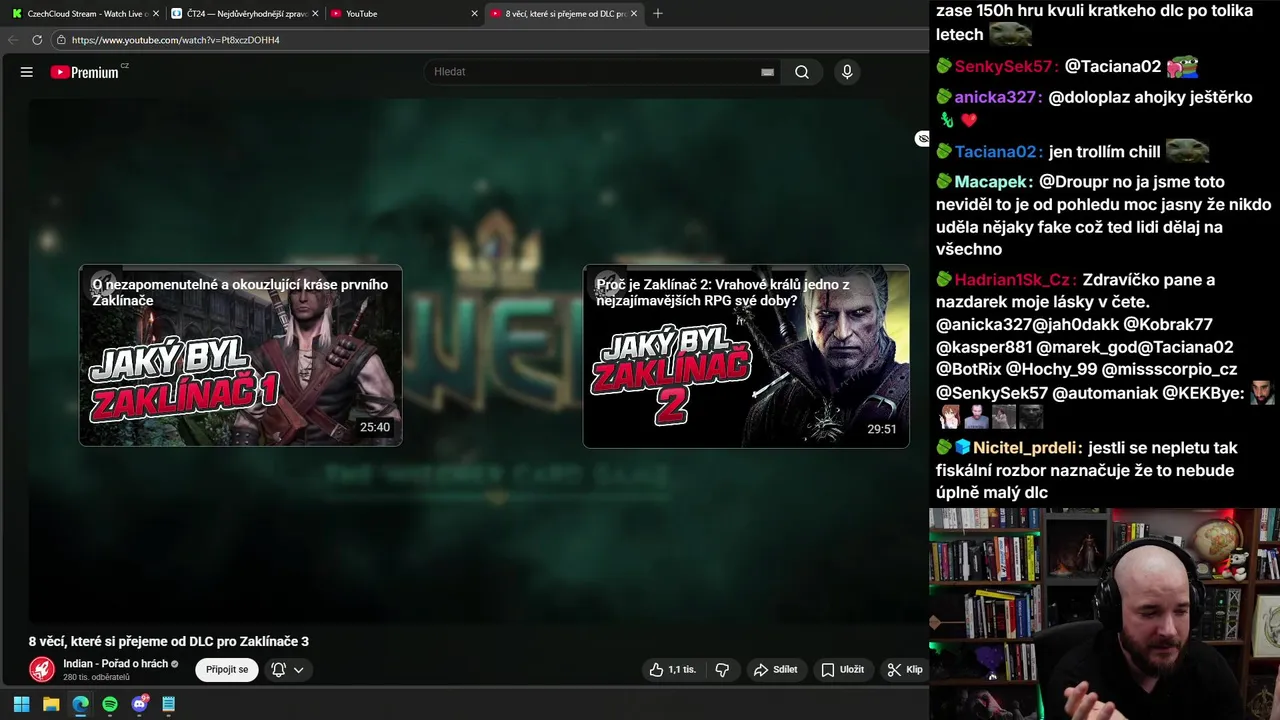Screen dimensions: 1280x720
Task: Open the on-screen keyboard icon in search box
Action: [x=767, y=72]
